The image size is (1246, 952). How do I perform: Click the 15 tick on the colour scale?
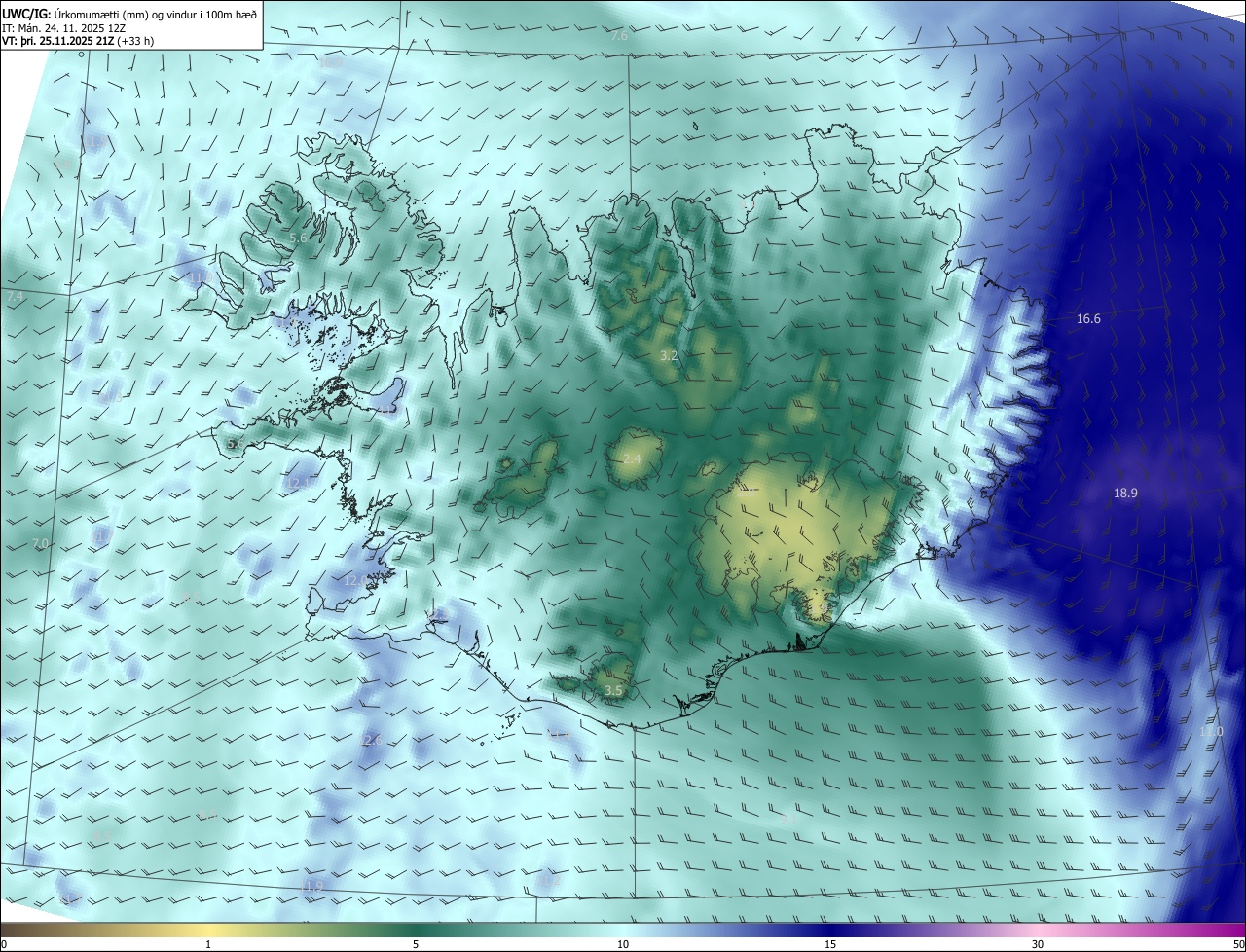coord(830,945)
